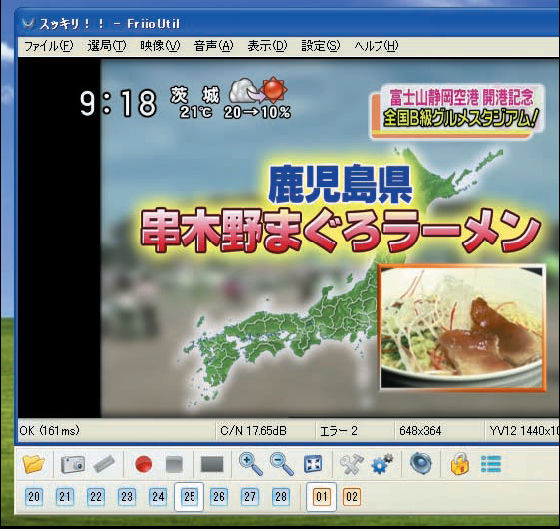Click the dark gray display rectangle icon
The image size is (560, 529).
point(212,465)
